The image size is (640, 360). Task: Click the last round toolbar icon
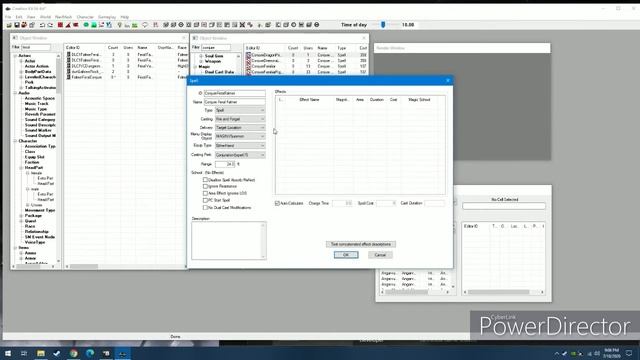pos(316,25)
